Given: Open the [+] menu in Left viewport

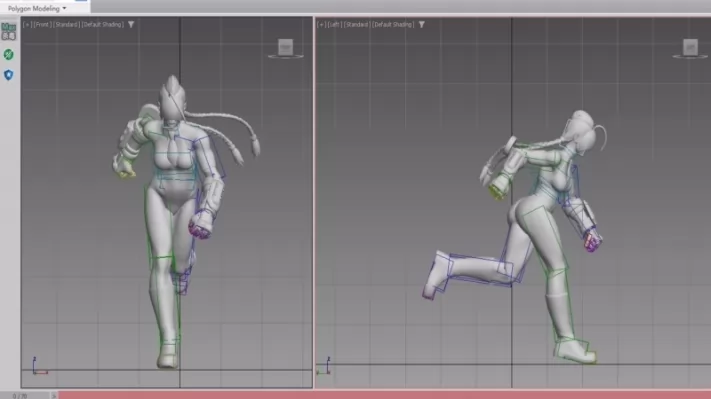Looking at the screenshot, I should (321, 24).
